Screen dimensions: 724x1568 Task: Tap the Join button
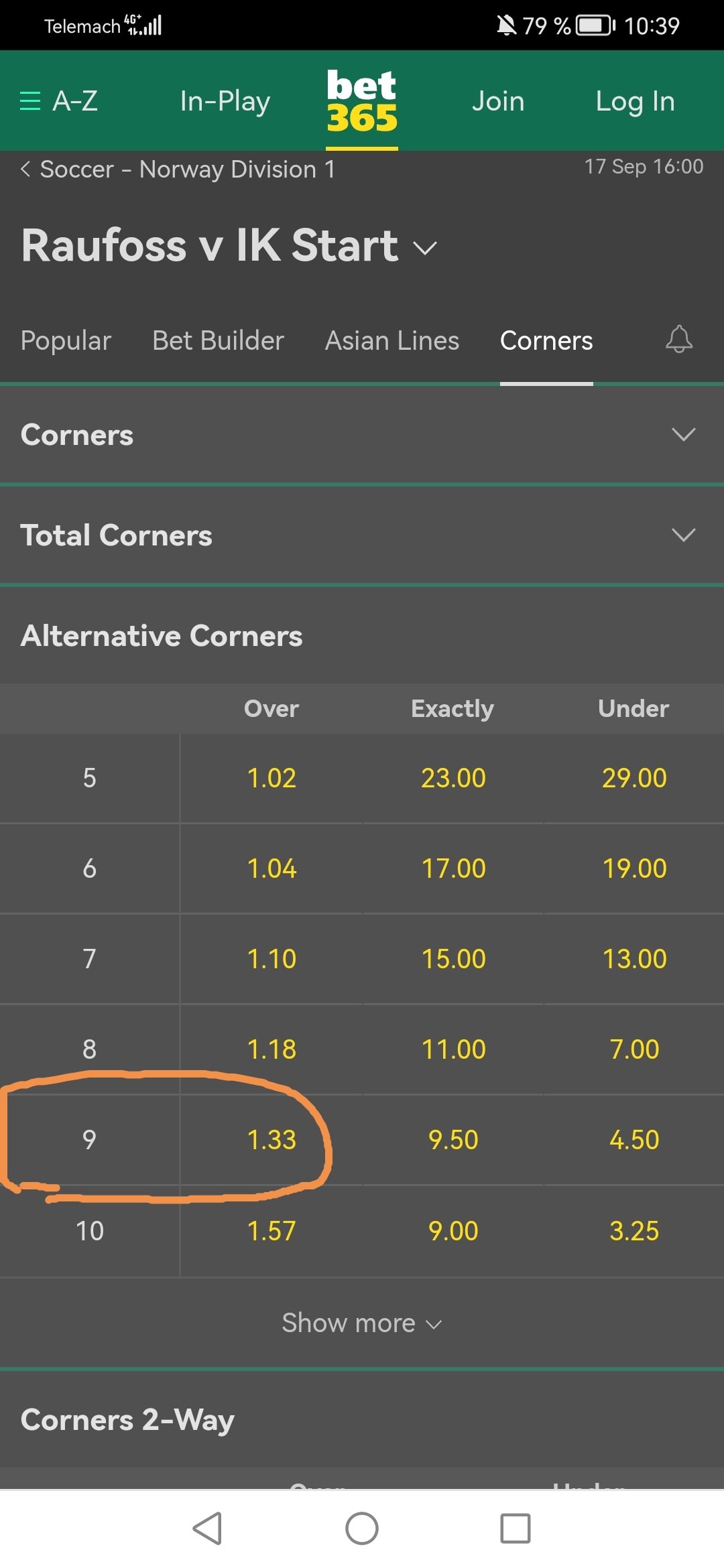(498, 101)
